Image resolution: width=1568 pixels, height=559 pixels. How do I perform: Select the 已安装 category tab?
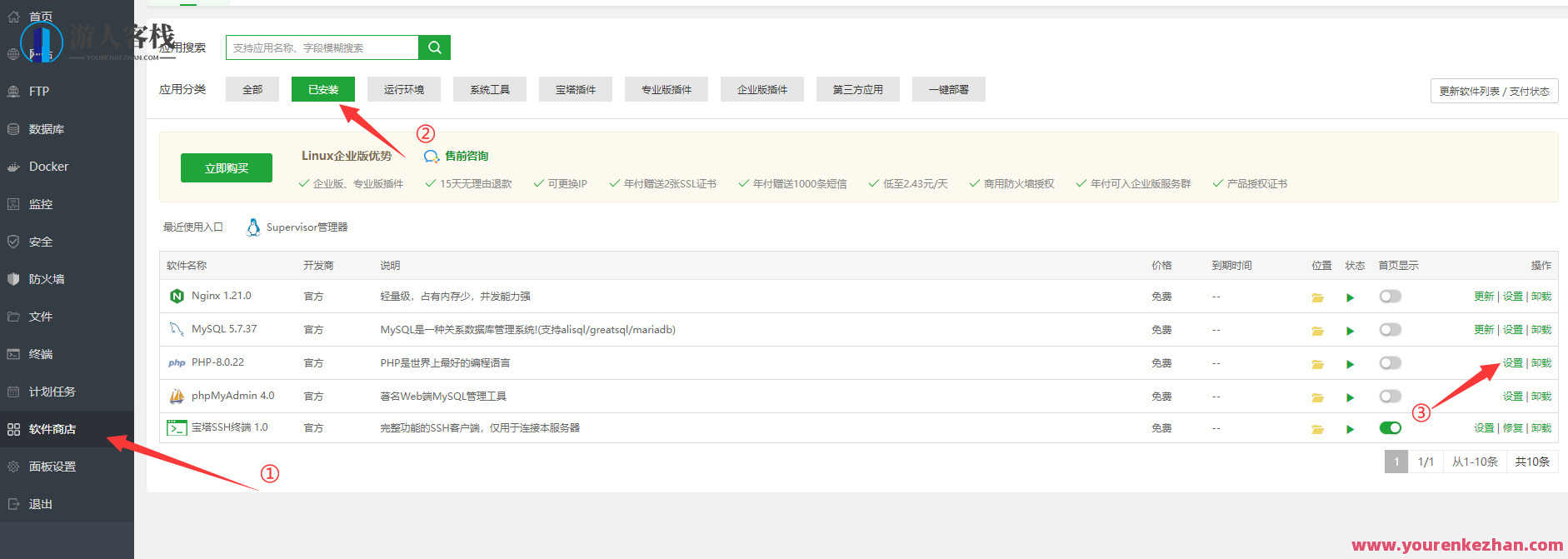(x=323, y=89)
